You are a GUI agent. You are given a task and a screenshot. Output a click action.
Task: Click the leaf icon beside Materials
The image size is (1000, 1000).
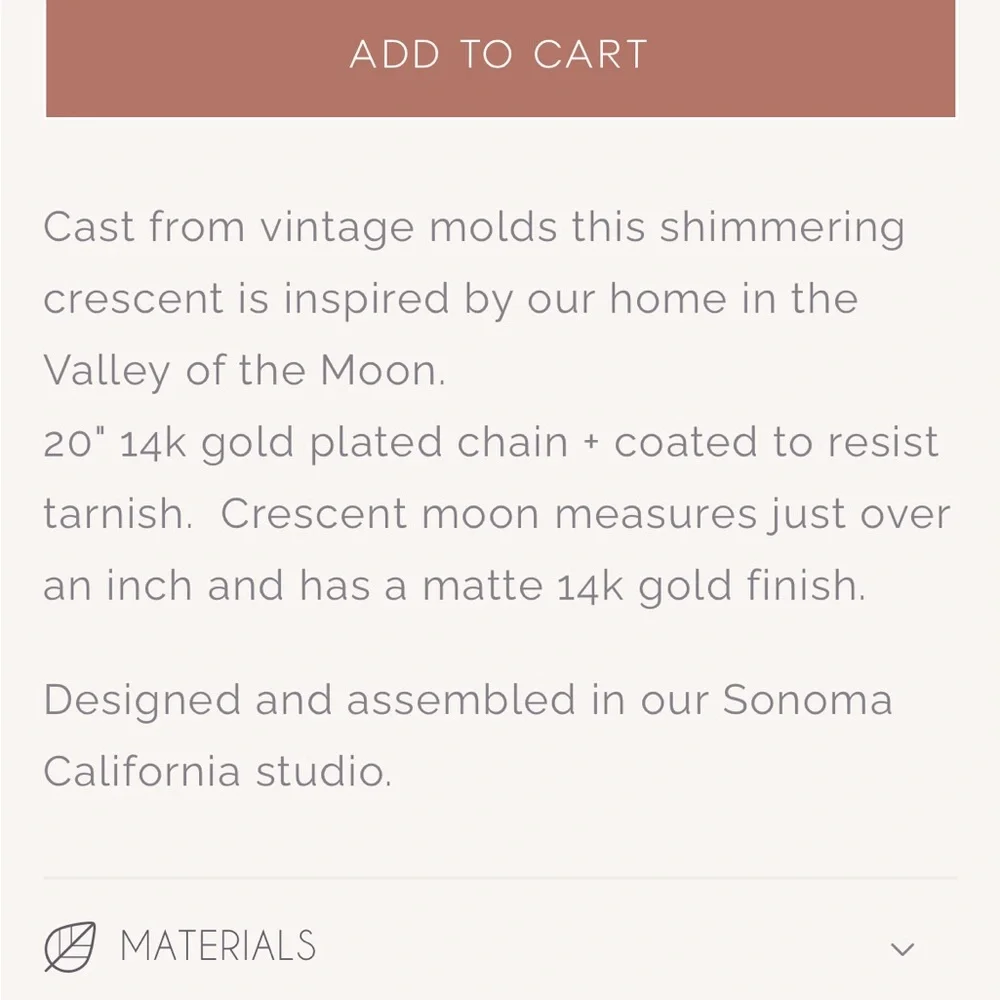tap(70, 946)
